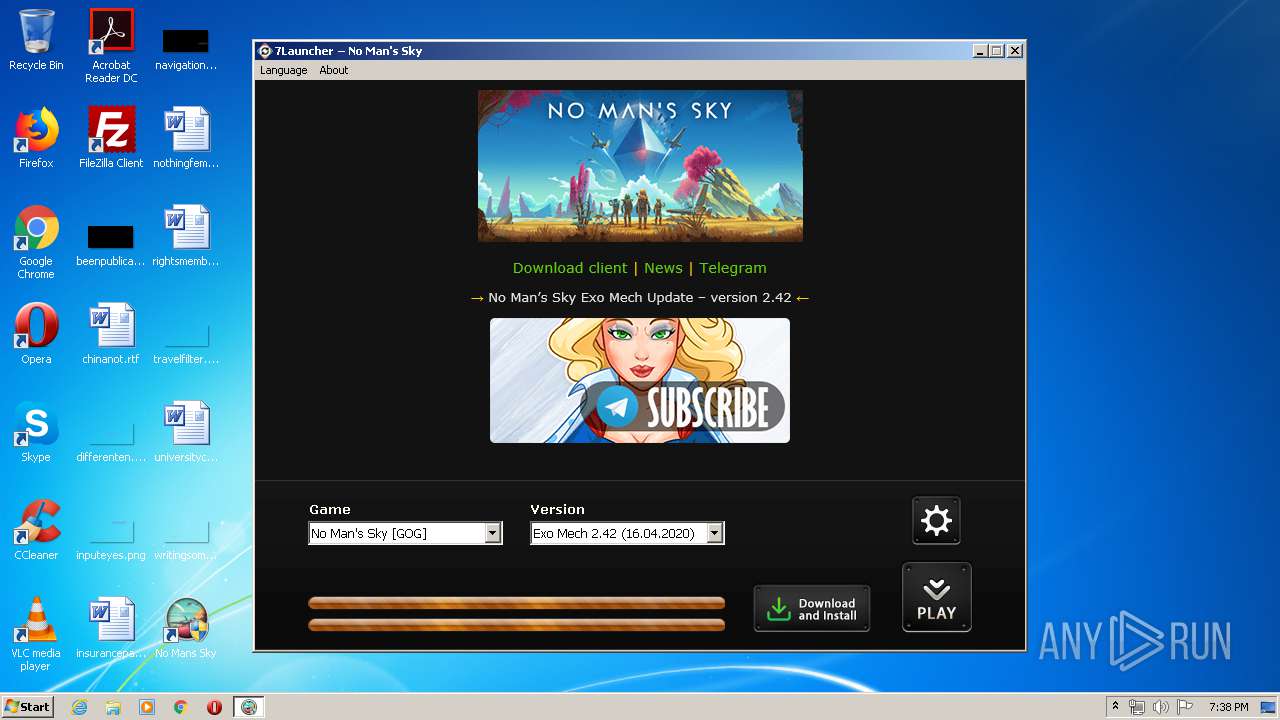Image resolution: width=1280 pixels, height=720 pixels.
Task: Select VLC media player desktop icon
Action: 36,634
